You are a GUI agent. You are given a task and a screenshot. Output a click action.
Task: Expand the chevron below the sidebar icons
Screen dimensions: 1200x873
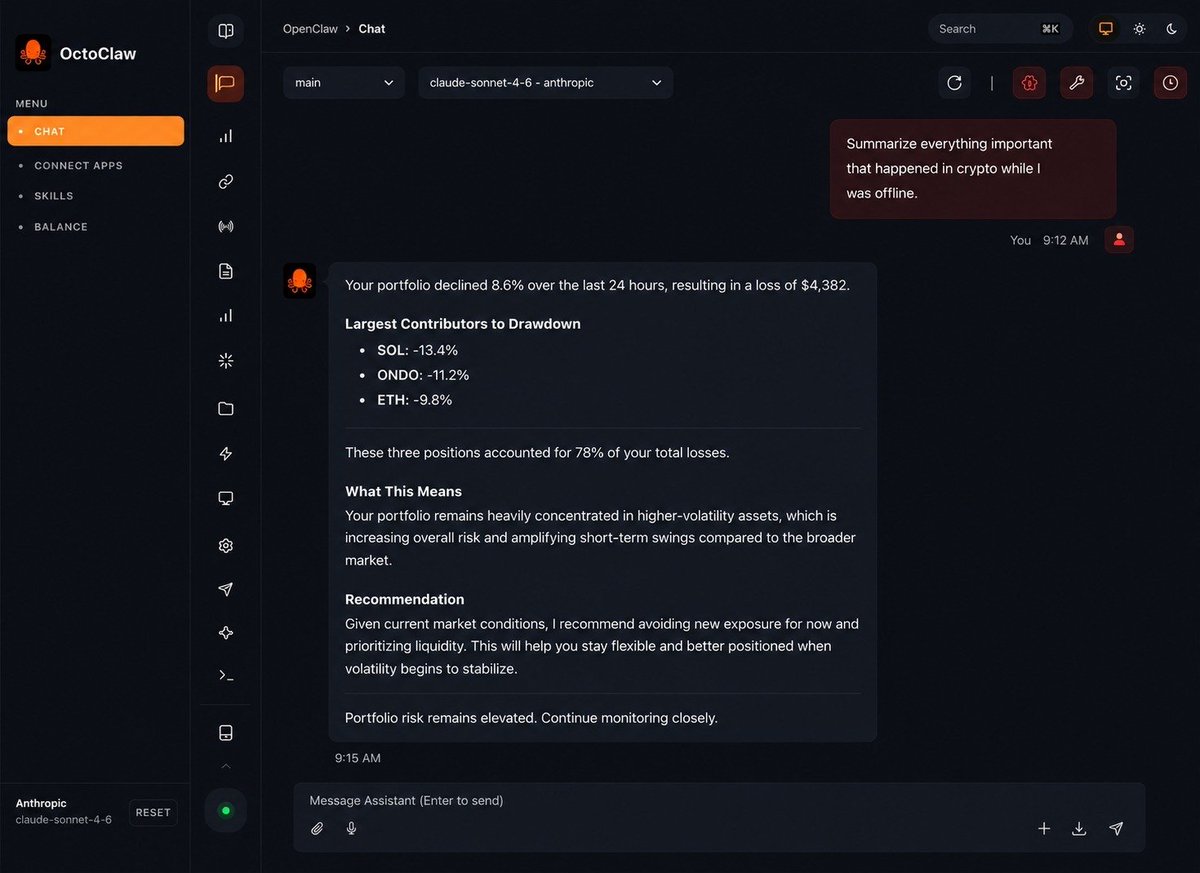point(226,767)
